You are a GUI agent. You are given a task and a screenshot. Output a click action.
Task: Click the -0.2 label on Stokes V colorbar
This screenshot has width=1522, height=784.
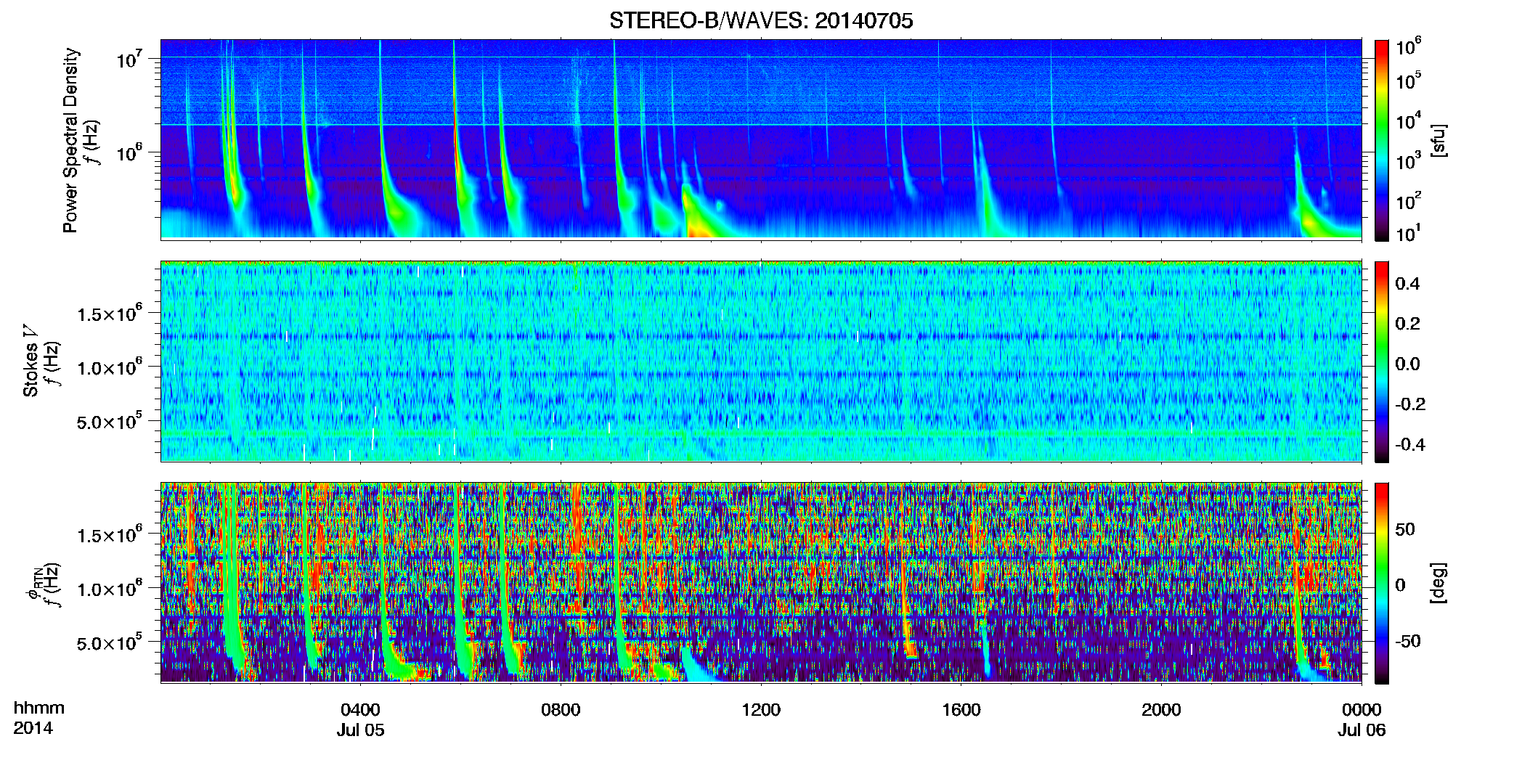coord(1410,404)
